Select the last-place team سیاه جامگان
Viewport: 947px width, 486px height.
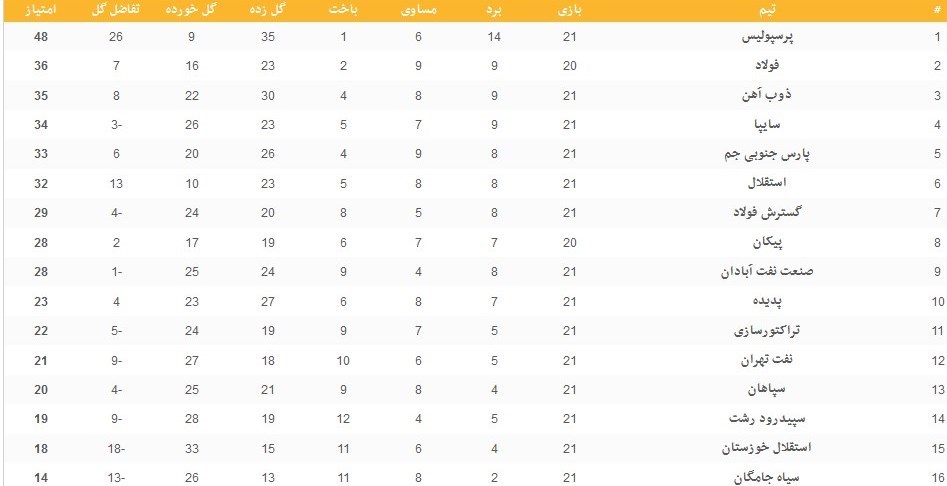[773, 476]
